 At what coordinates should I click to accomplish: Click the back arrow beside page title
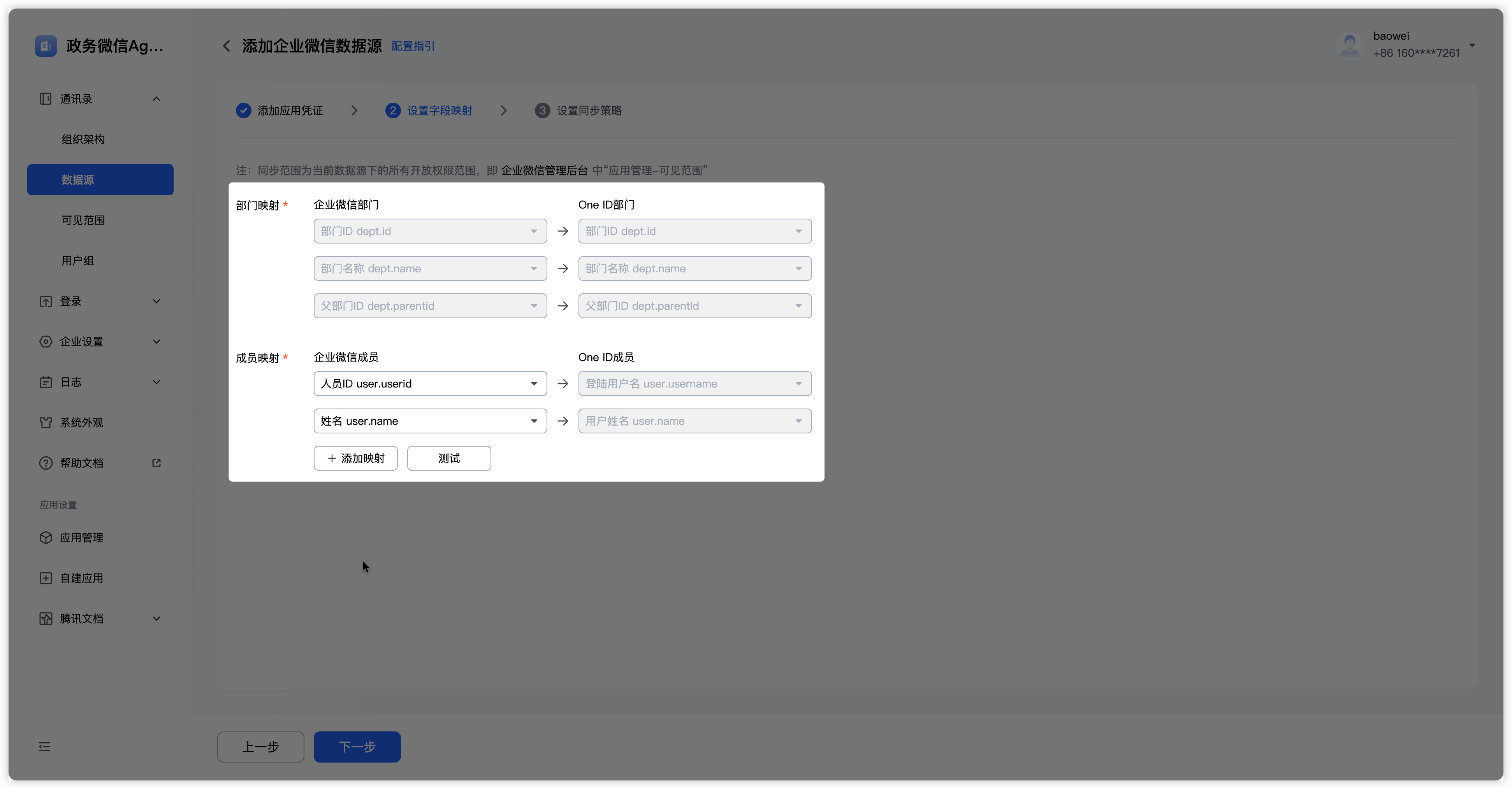[226, 46]
